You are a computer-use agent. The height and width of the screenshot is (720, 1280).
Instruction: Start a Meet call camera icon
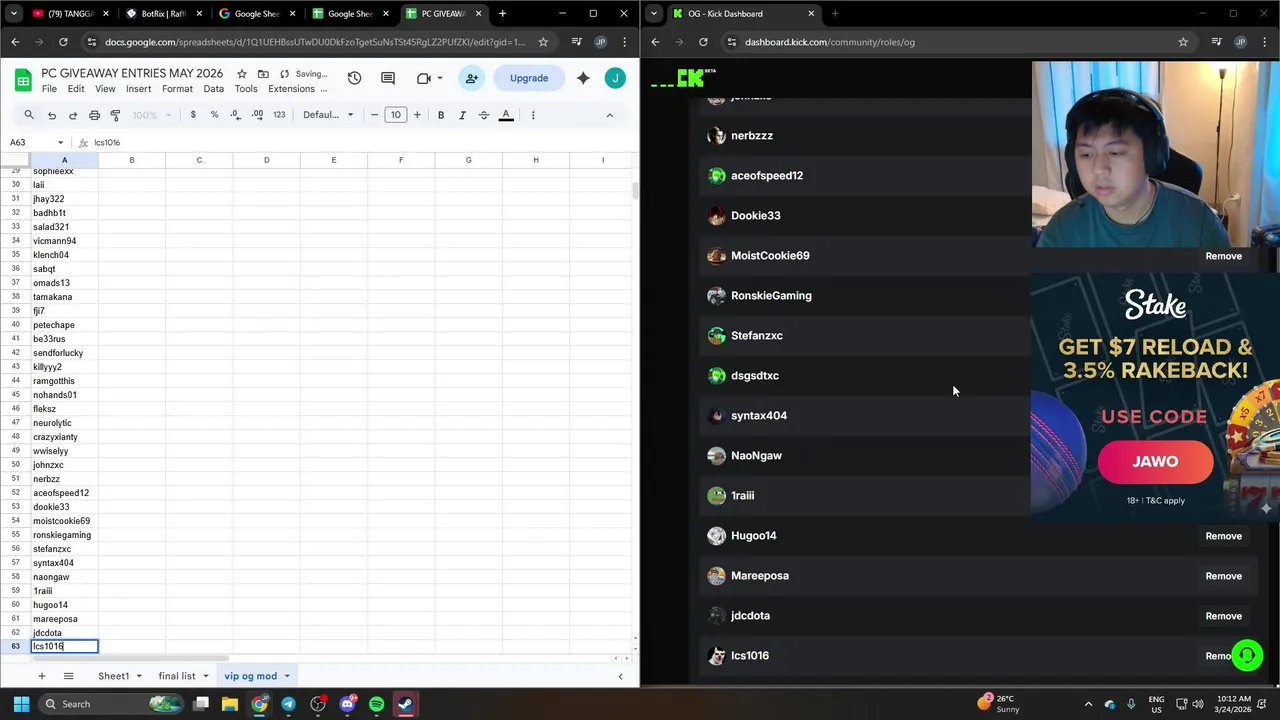pyautogui.click(x=424, y=78)
